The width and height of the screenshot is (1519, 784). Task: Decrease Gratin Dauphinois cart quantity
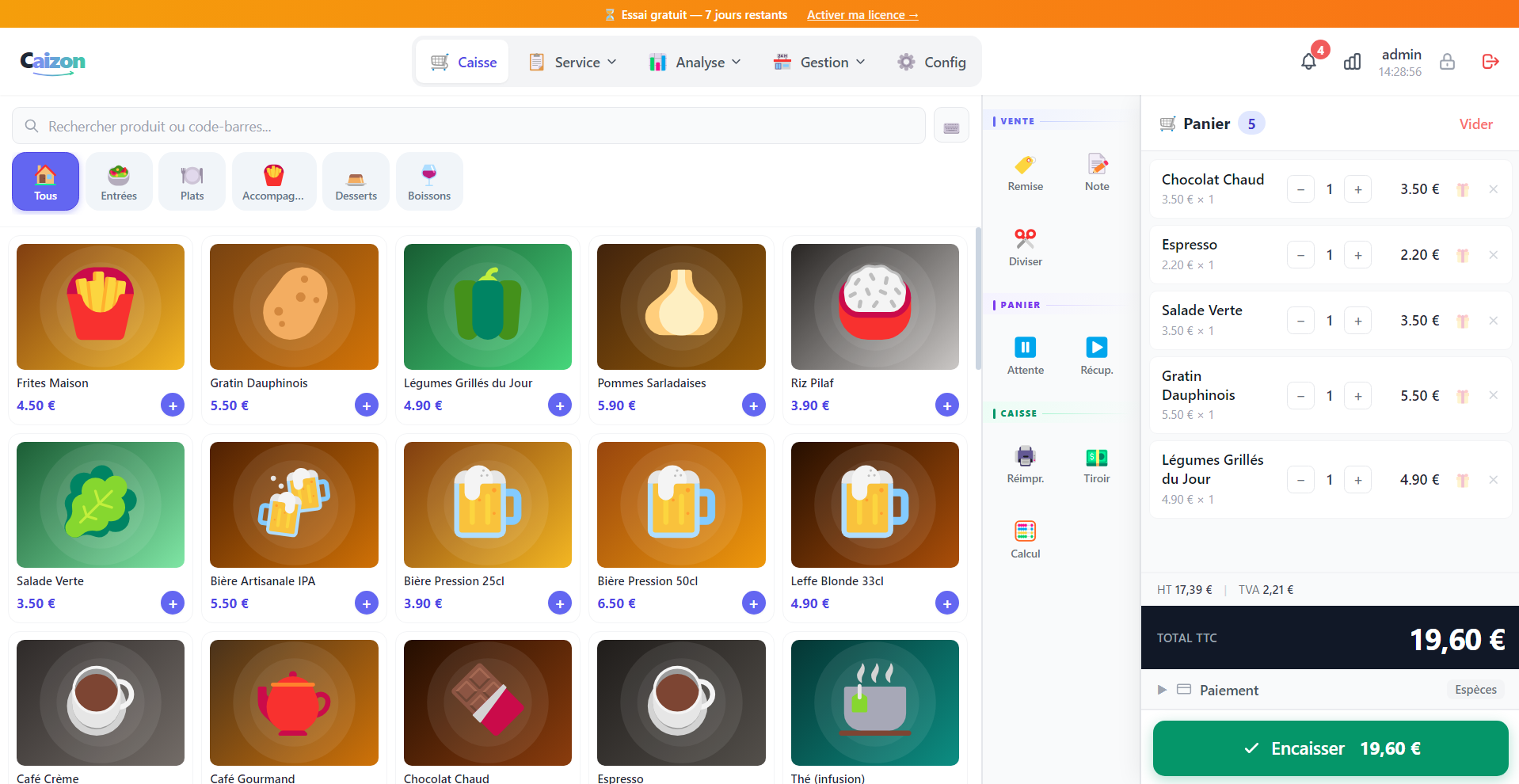coord(1300,396)
